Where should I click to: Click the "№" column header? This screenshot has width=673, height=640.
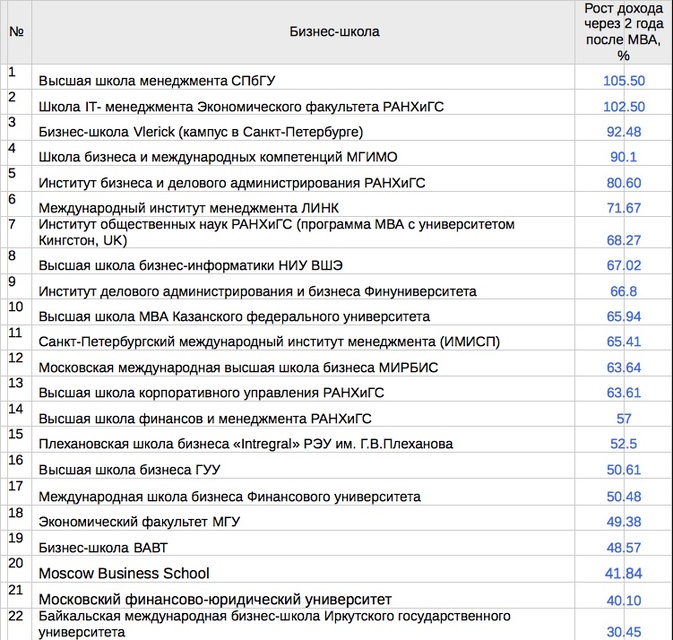[16, 31]
